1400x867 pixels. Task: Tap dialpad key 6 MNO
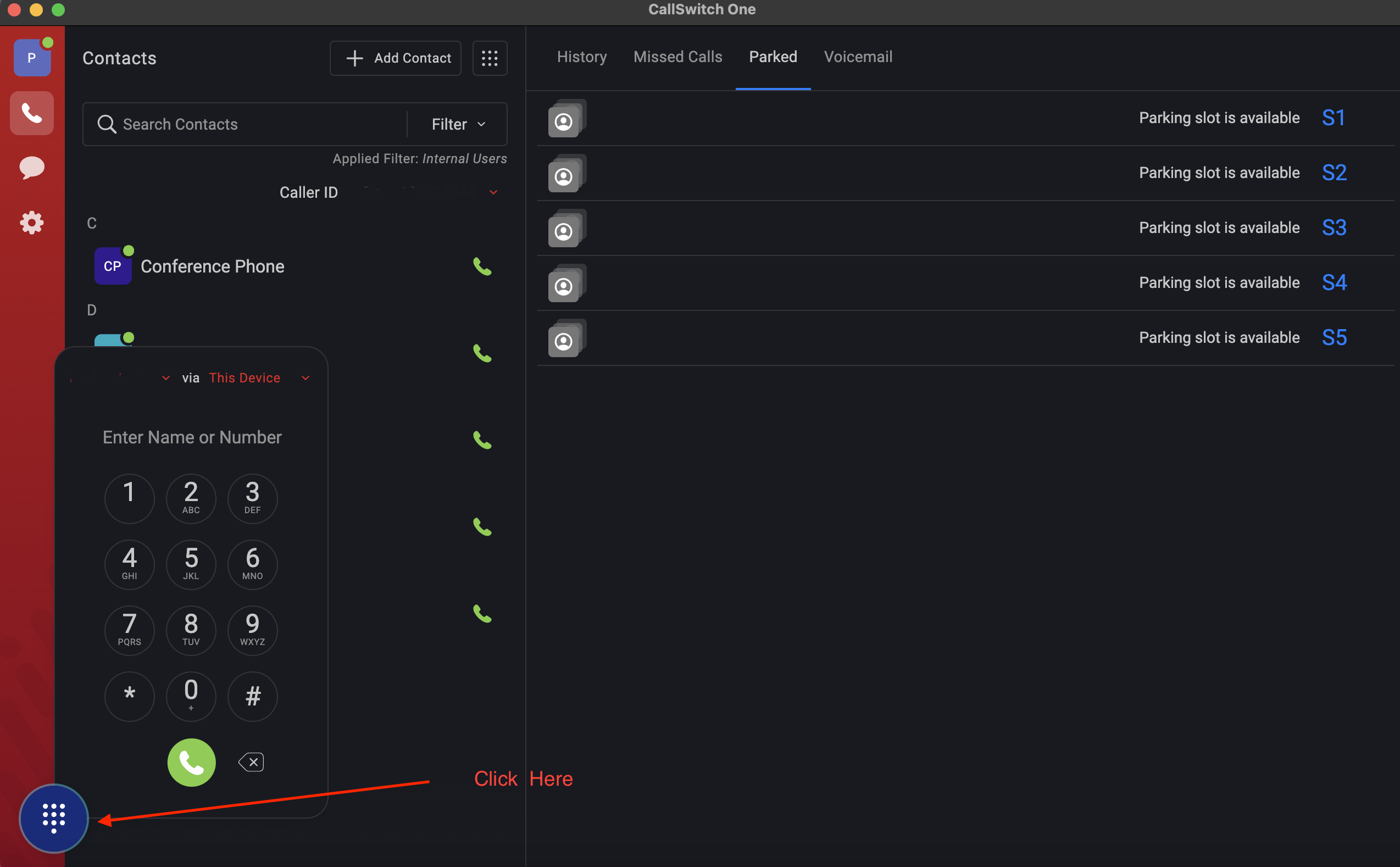(253, 564)
